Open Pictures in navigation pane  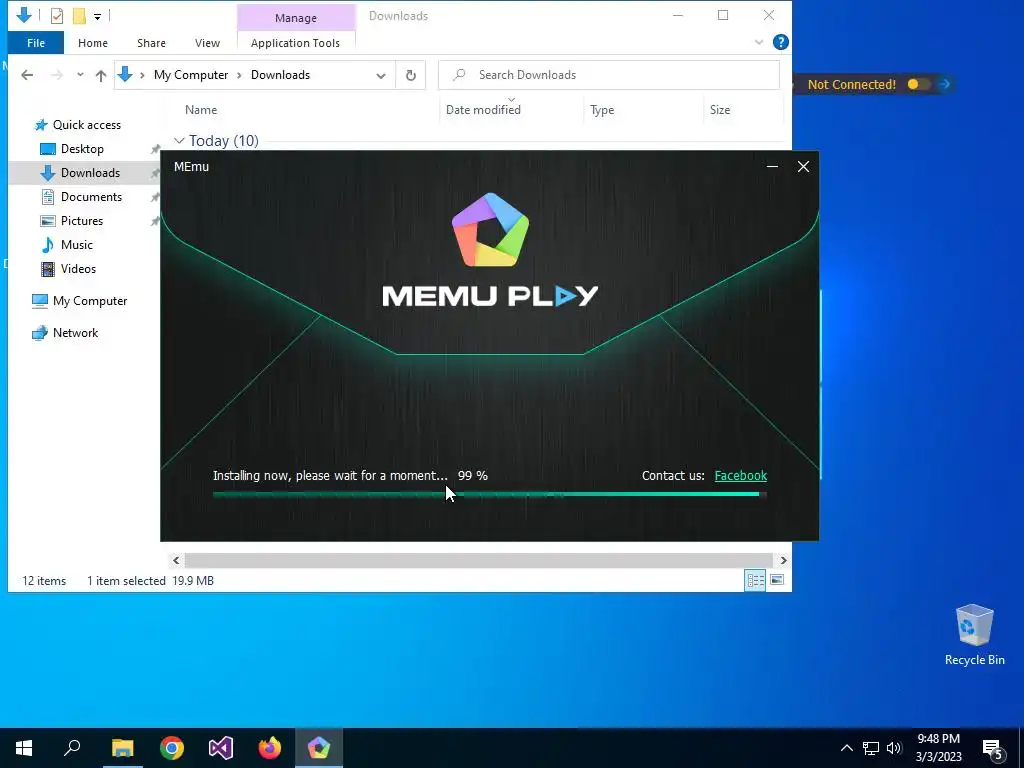click(82, 221)
